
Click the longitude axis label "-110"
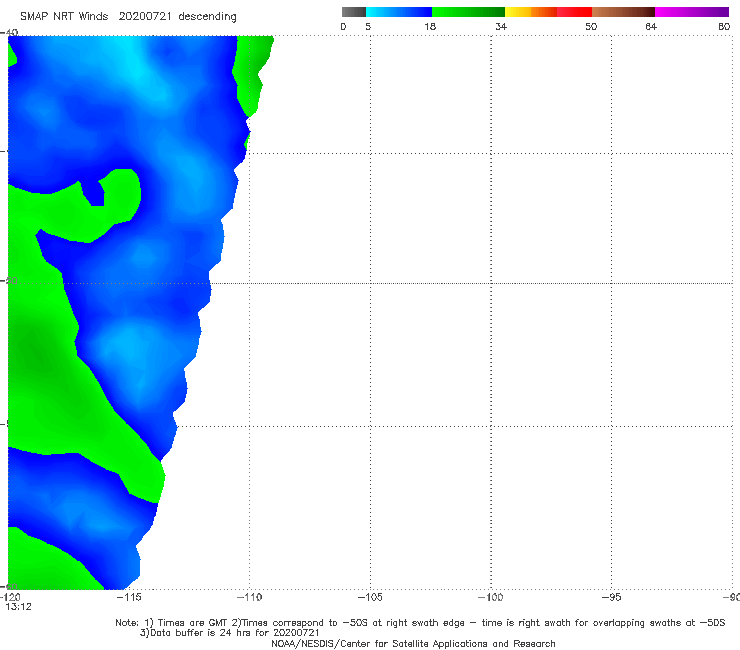click(249, 597)
